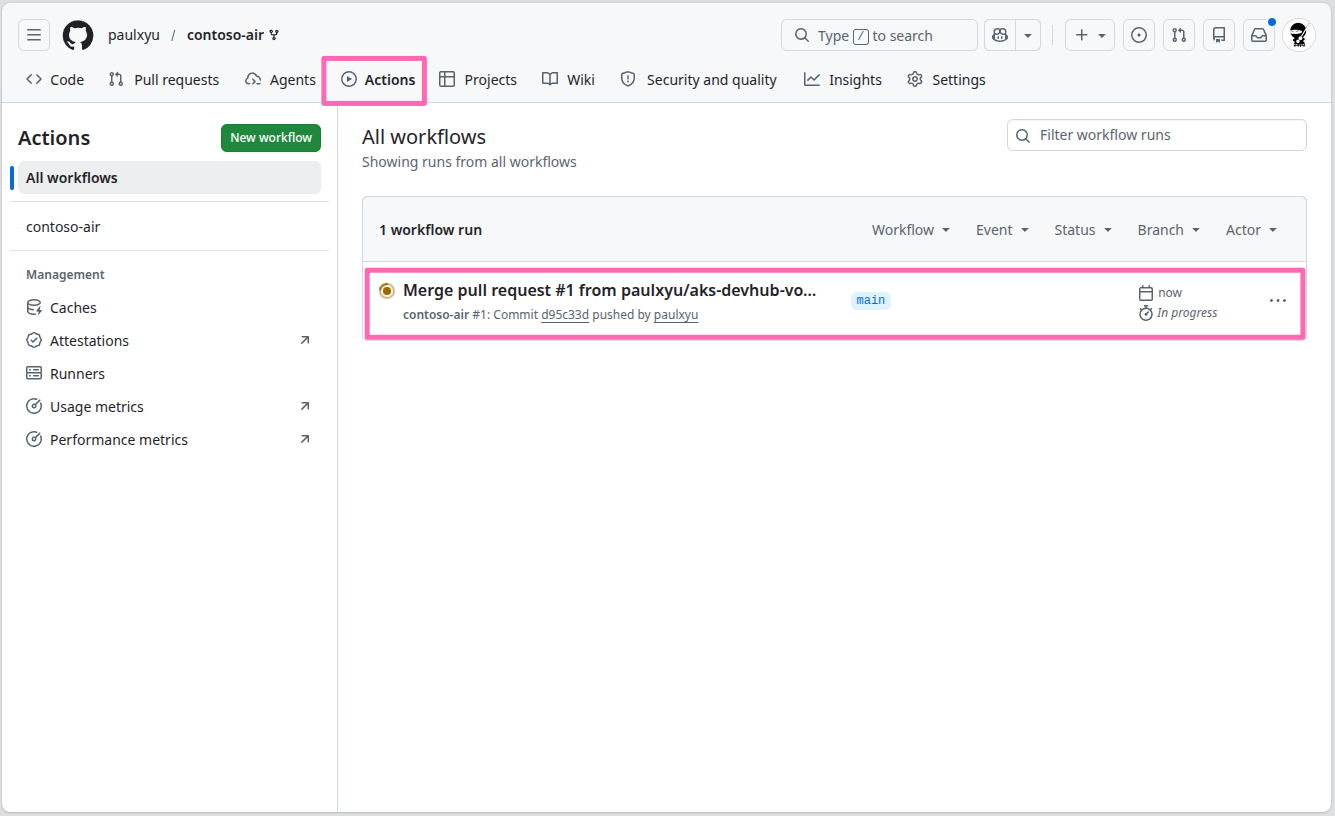1335x816 pixels.
Task: Switch to the Projects tab
Action: coord(478,80)
